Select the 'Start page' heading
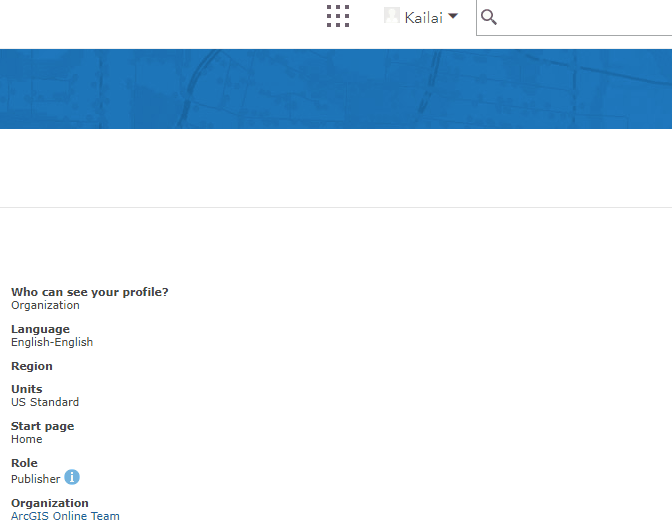672x532 pixels. coord(42,427)
